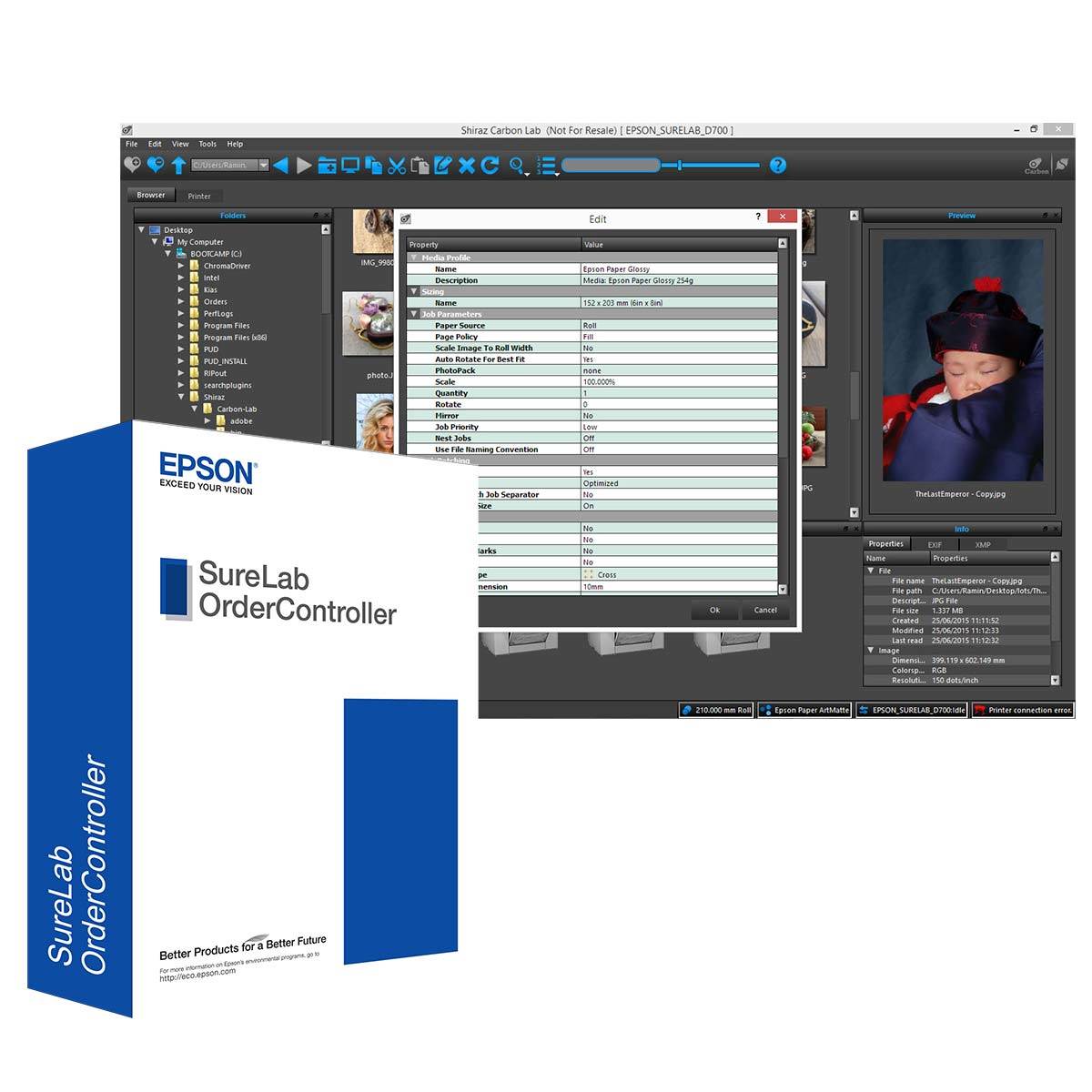Viewport: 1092px width, 1092px height.
Task: Click the Edit dialog vertical scrollbar
Action: (783, 418)
